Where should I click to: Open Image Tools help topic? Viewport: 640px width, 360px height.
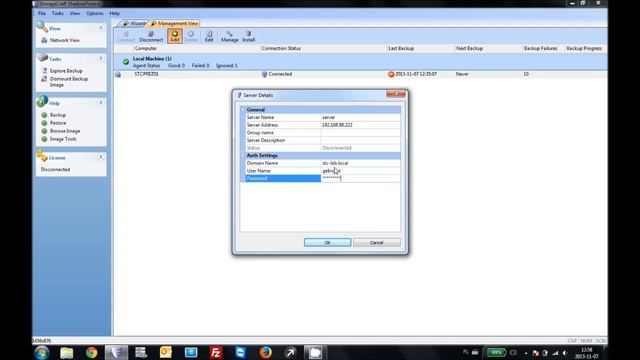coord(63,139)
